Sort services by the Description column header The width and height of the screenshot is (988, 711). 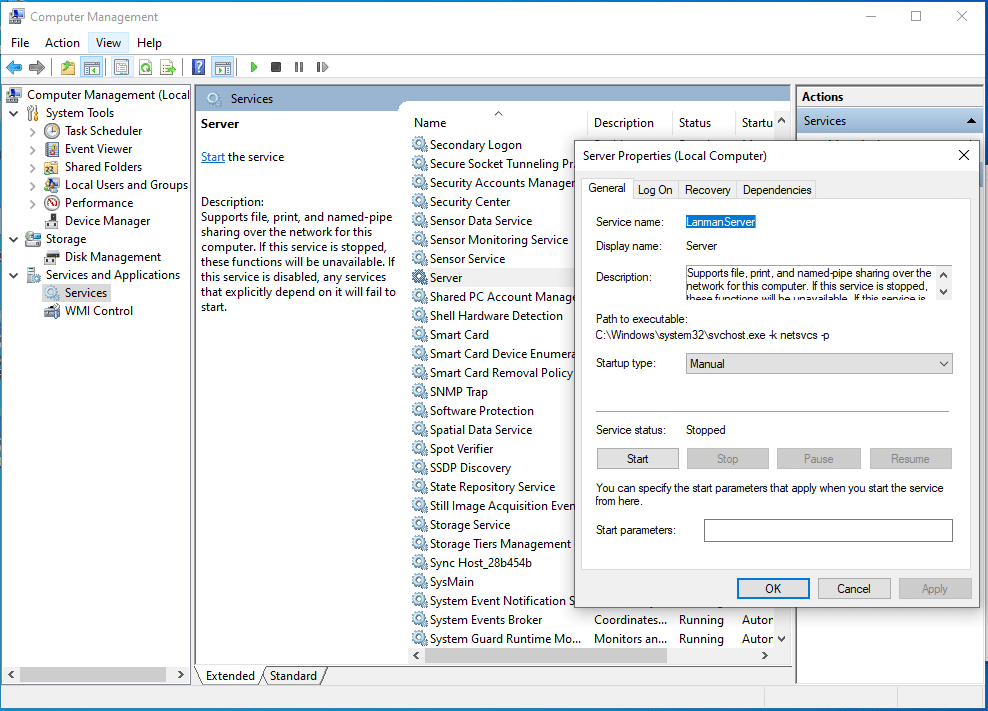(x=629, y=123)
